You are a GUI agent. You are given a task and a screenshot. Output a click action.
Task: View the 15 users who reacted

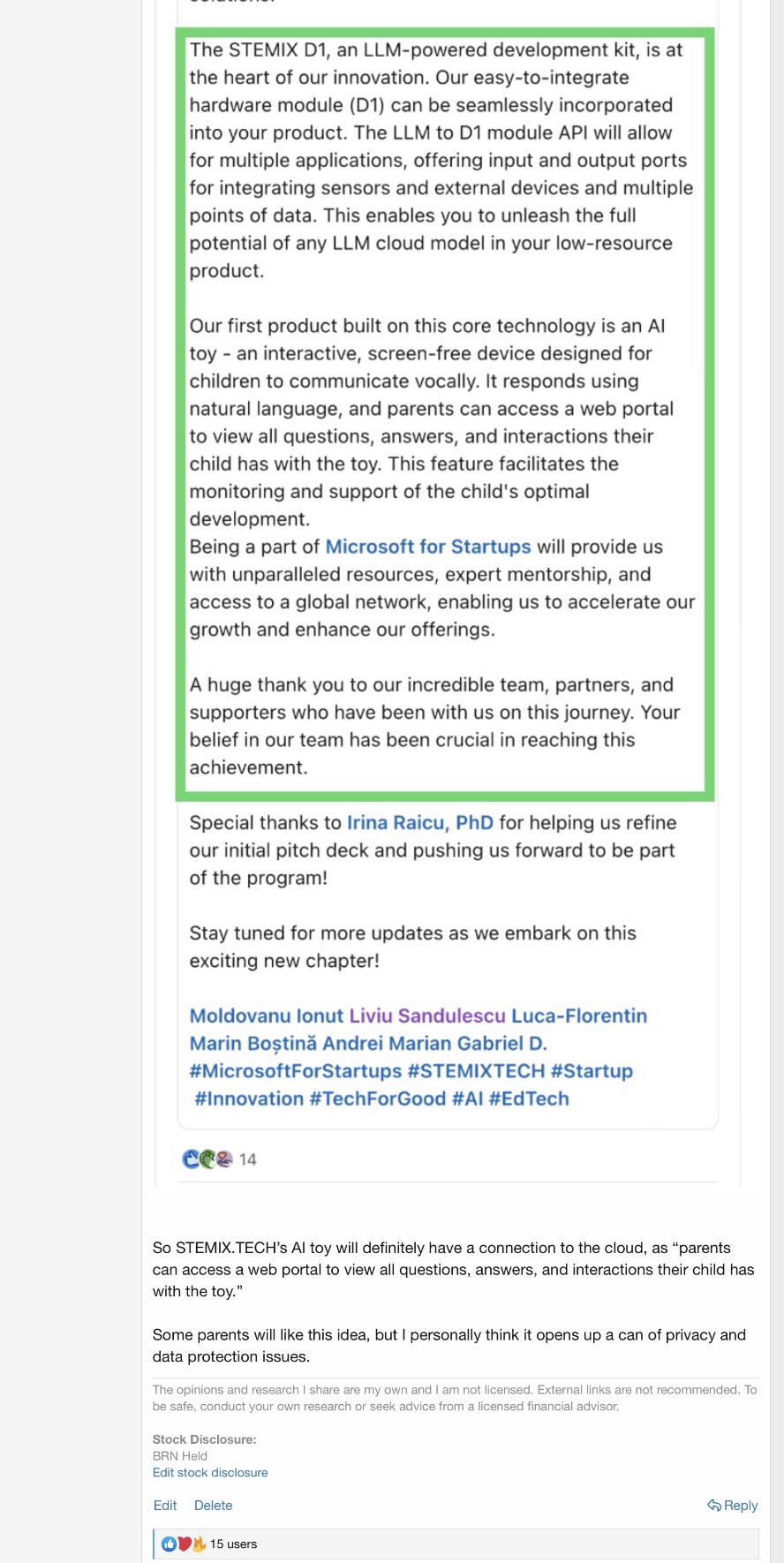coord(233,1544)
